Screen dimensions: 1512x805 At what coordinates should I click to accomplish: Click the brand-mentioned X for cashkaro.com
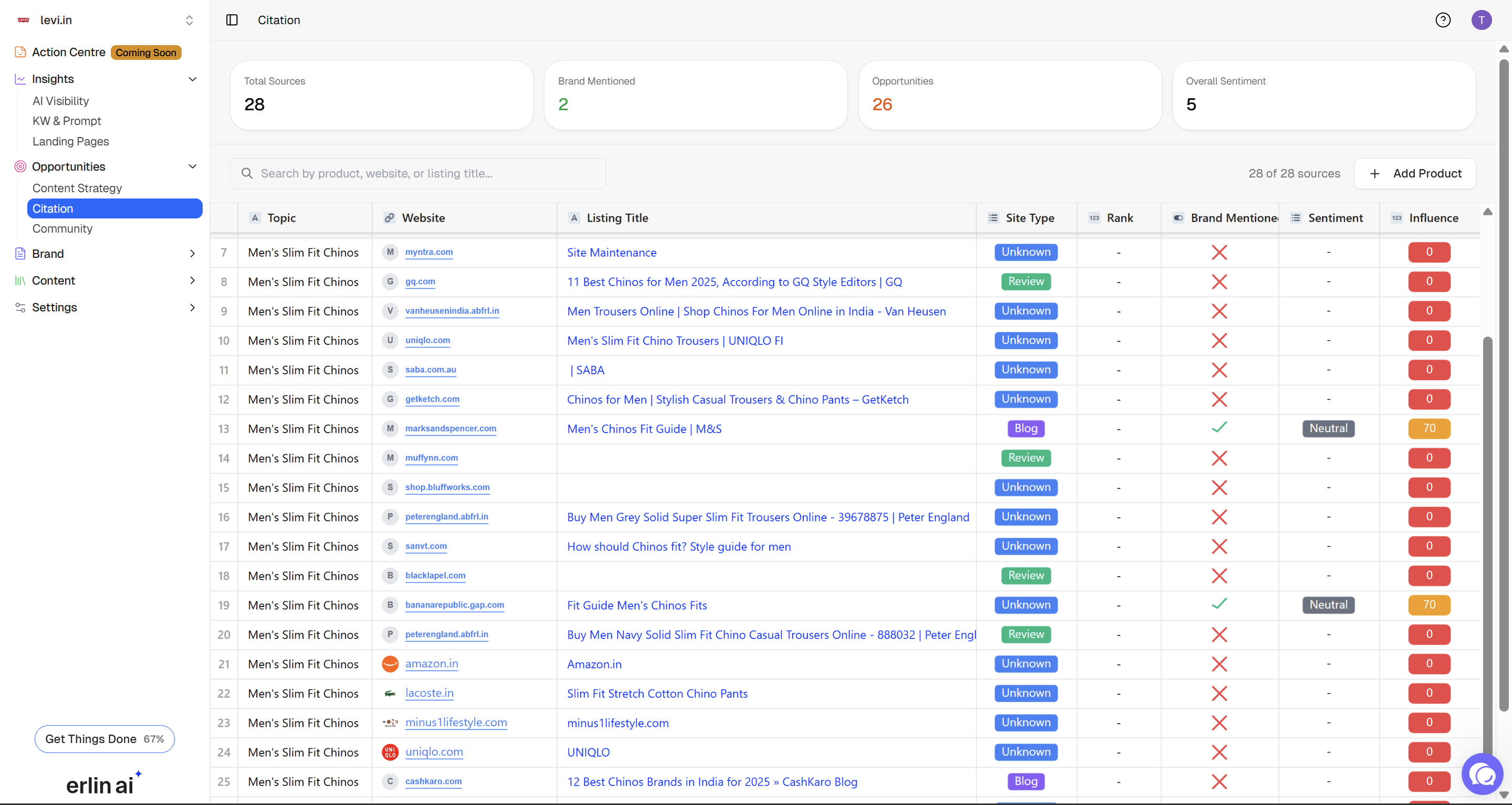click(x=1219, y=781)
